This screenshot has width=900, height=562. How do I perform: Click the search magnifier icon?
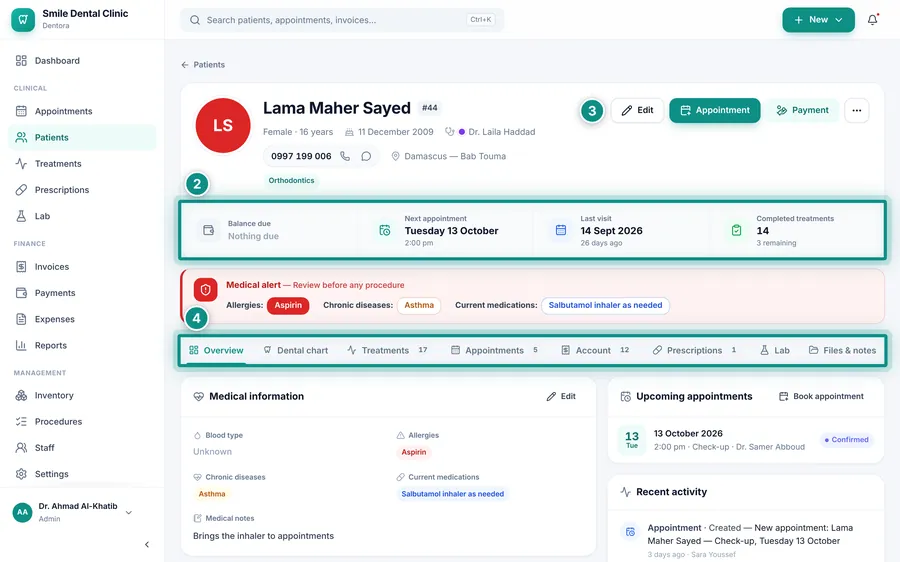tap(195, 20)
